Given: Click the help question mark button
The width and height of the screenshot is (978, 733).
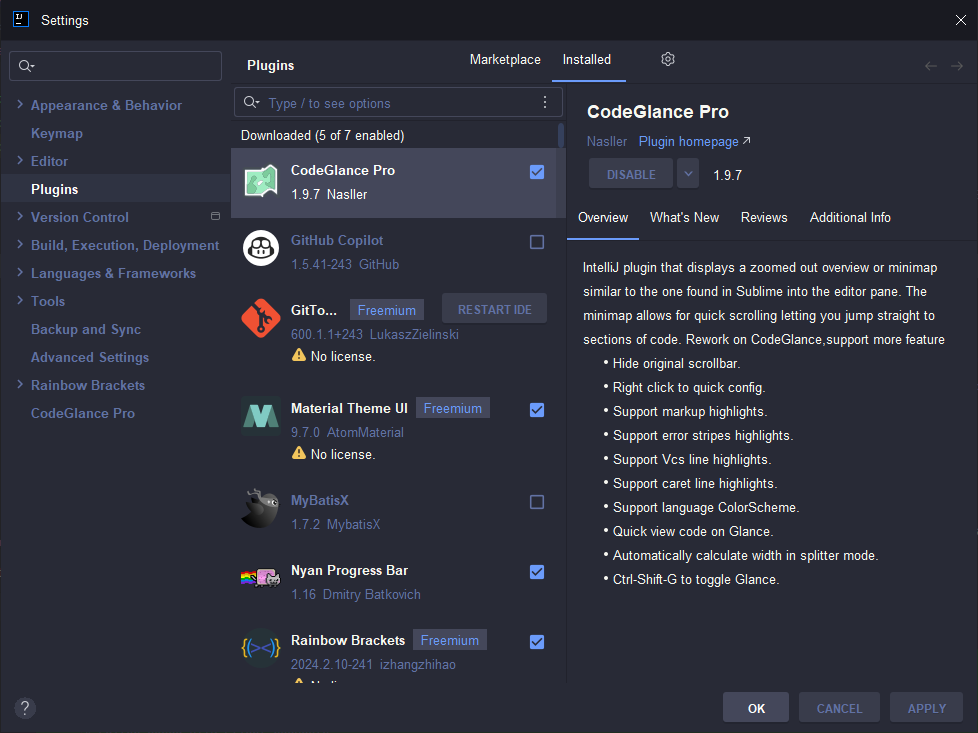Looking at the screenshot, I should (25, 708).
